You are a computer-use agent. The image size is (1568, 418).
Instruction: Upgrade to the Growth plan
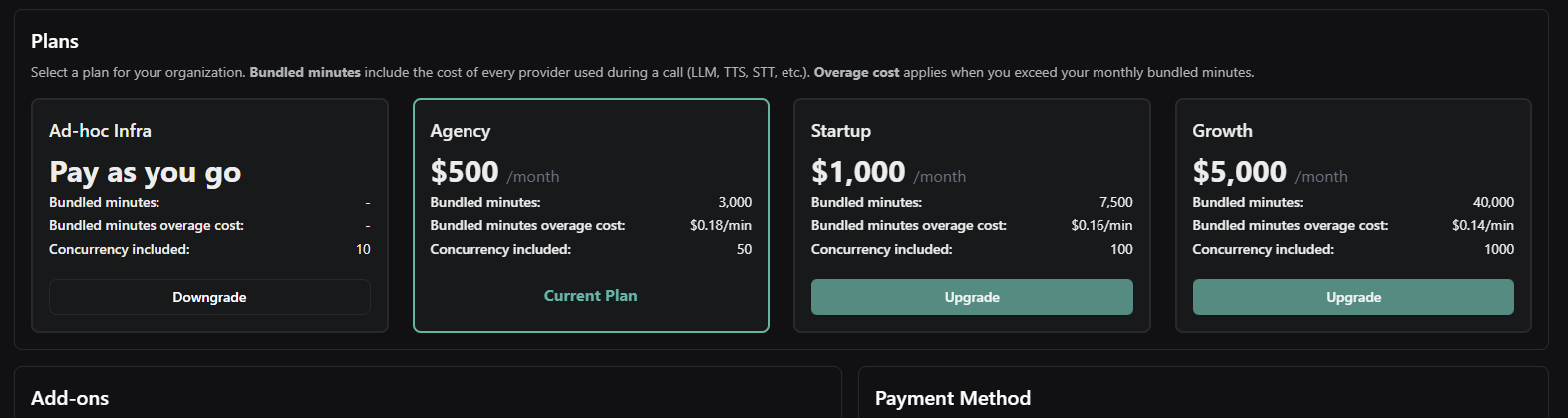point(1353,297)
